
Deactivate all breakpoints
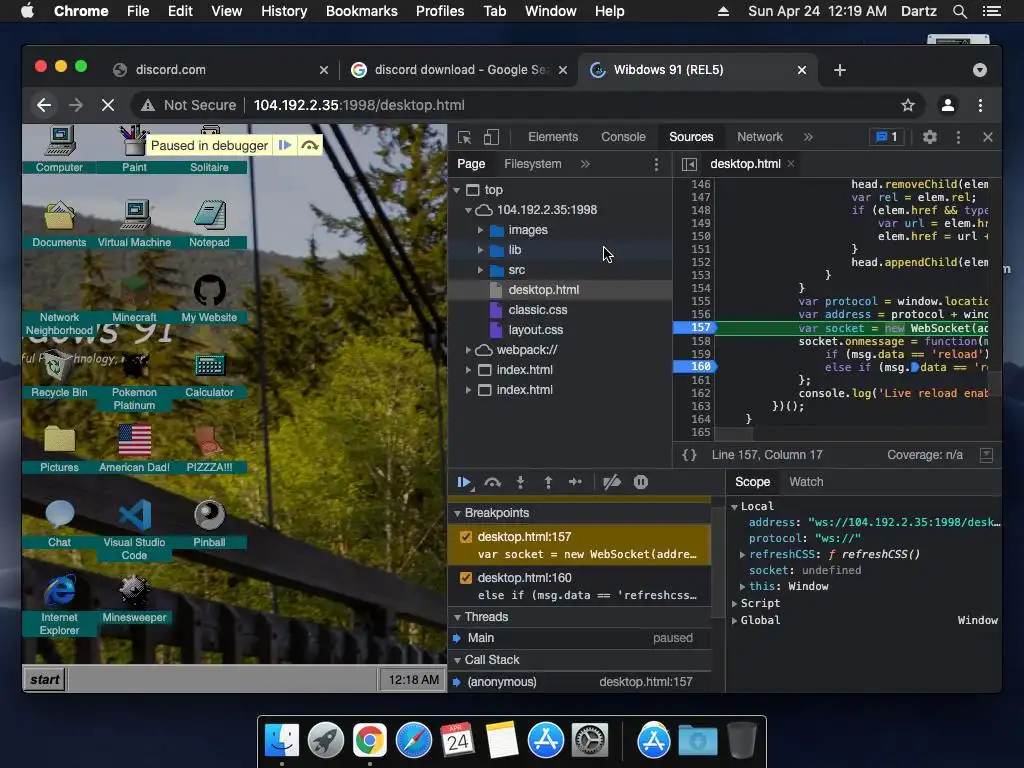(612, 482)
